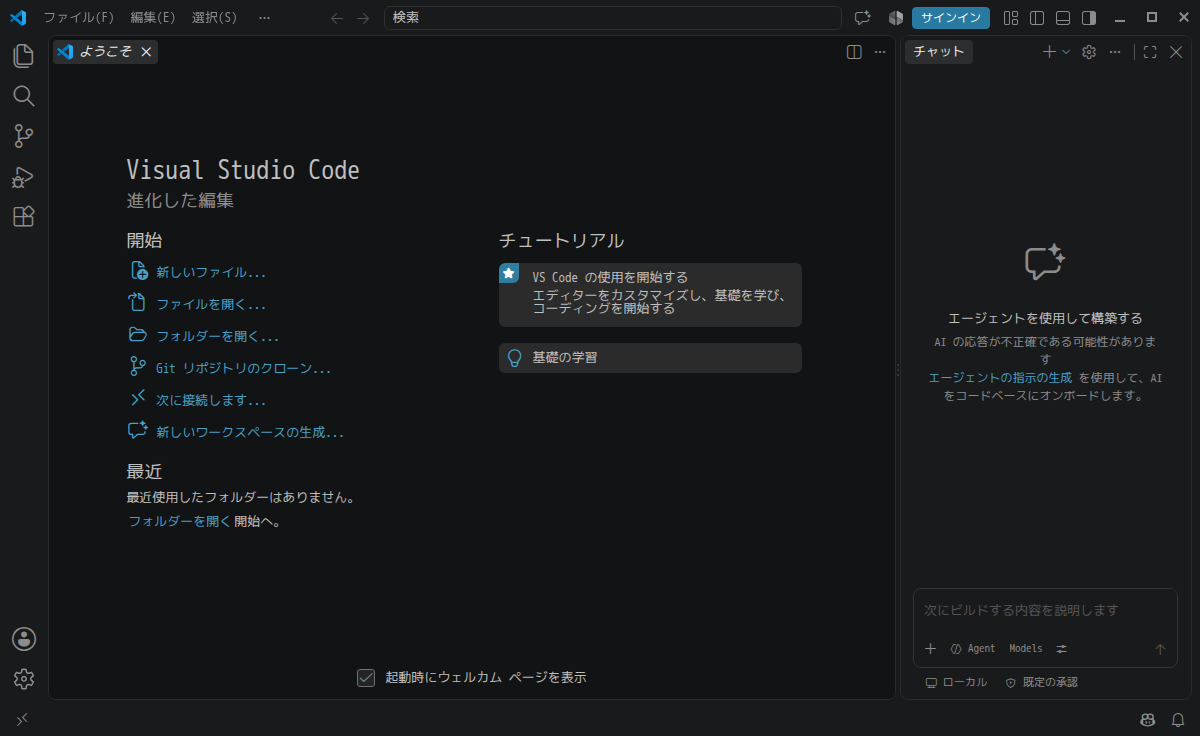Screen dimensions: 1200x736
Task: Click フォルダーを開く link under 最近
Action: pyautogui.click(x=179, y=521)
